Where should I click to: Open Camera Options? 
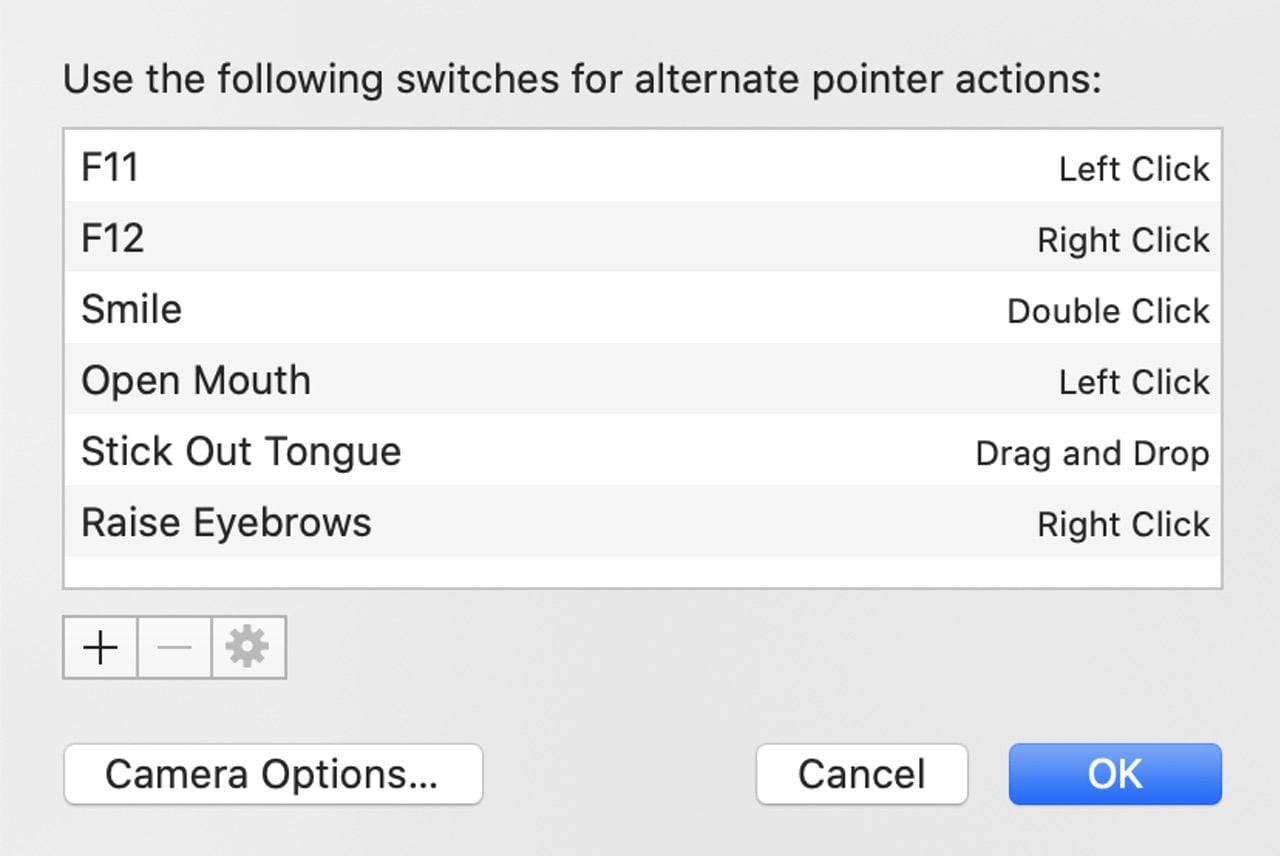tap(272, 774)
